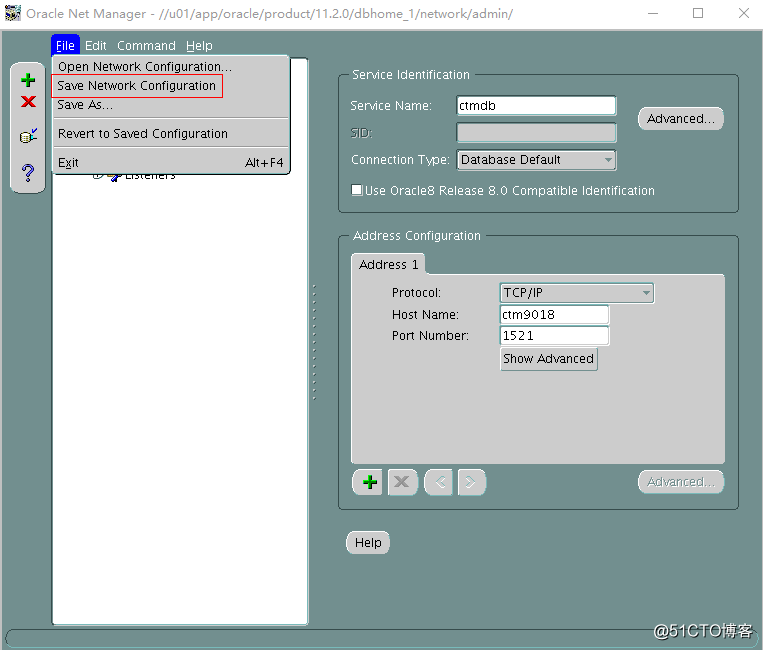Choose Save As from File menu
Viewport: 763px width, 650px height.
(x=171, y=105)
